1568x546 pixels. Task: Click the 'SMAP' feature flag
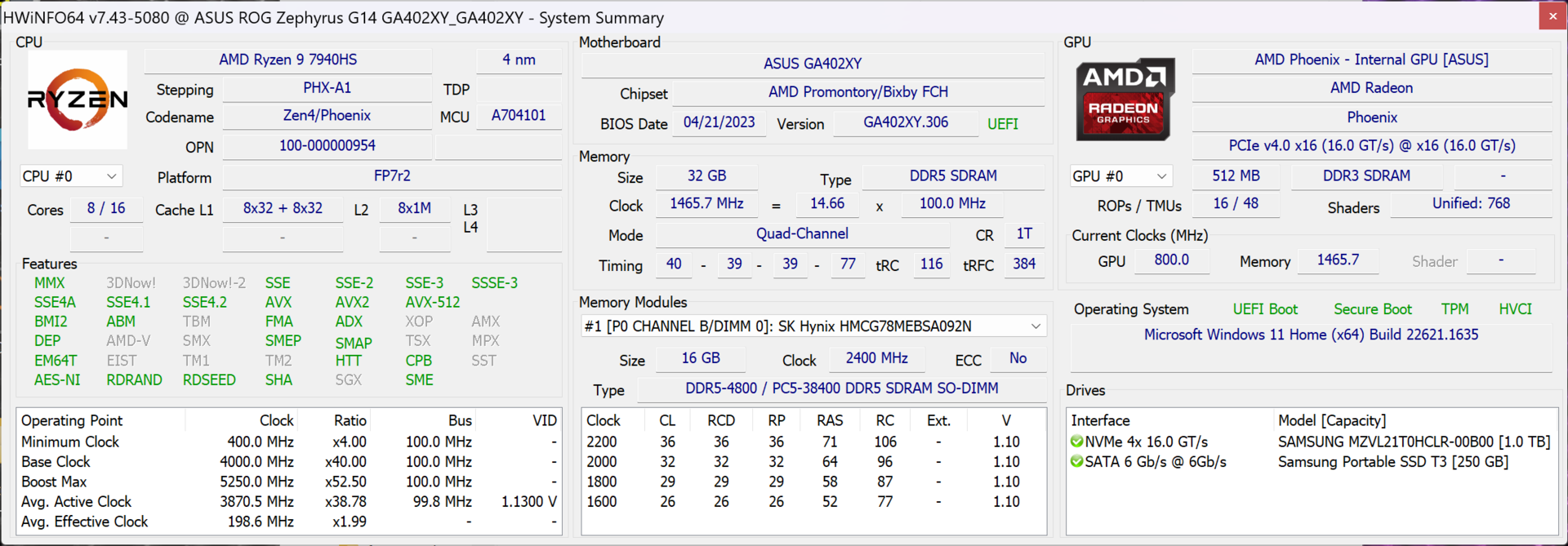point(354,344)
